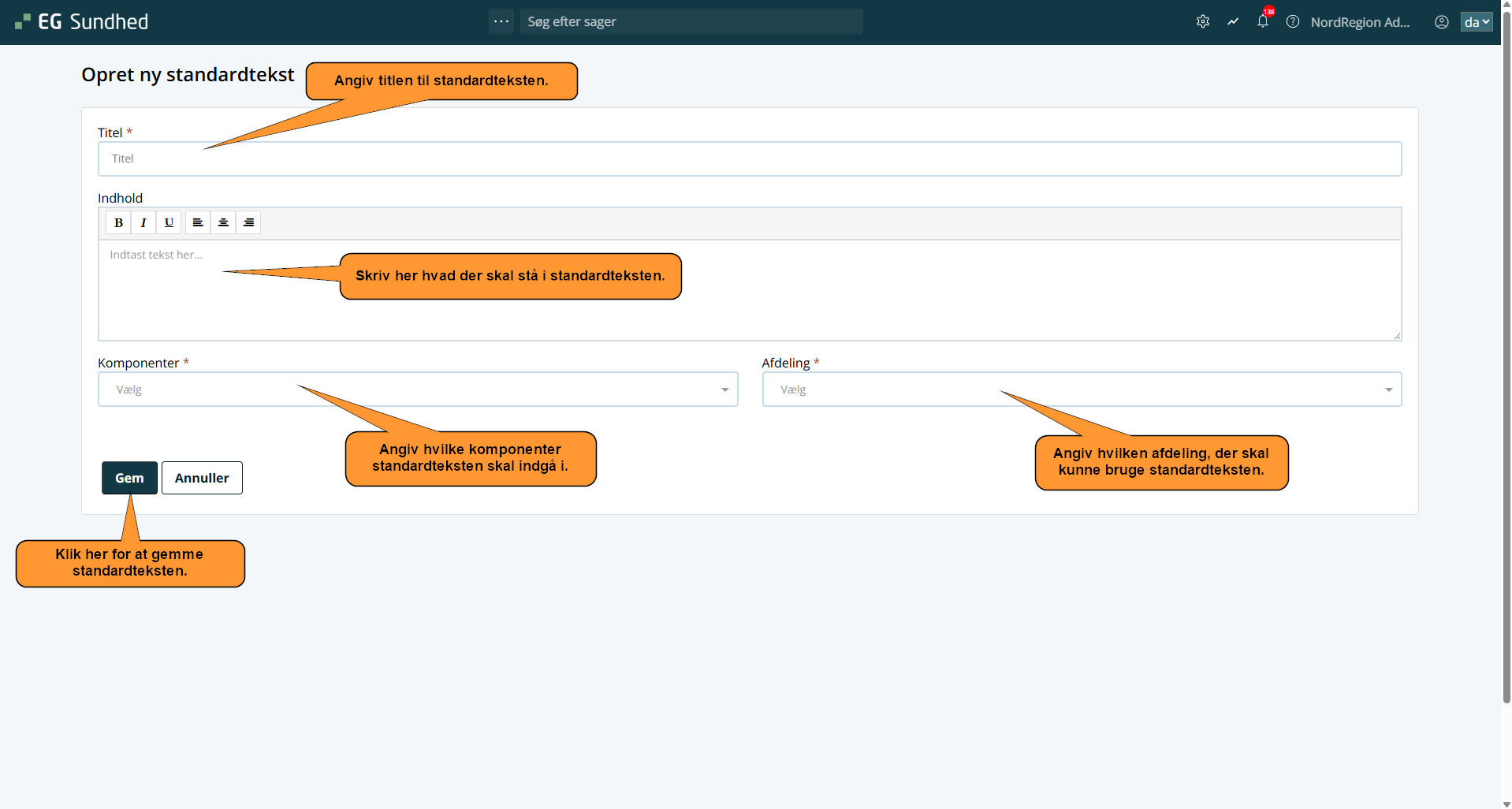
Task: Open the three-dots menu beside search
Action: point(501,21)
